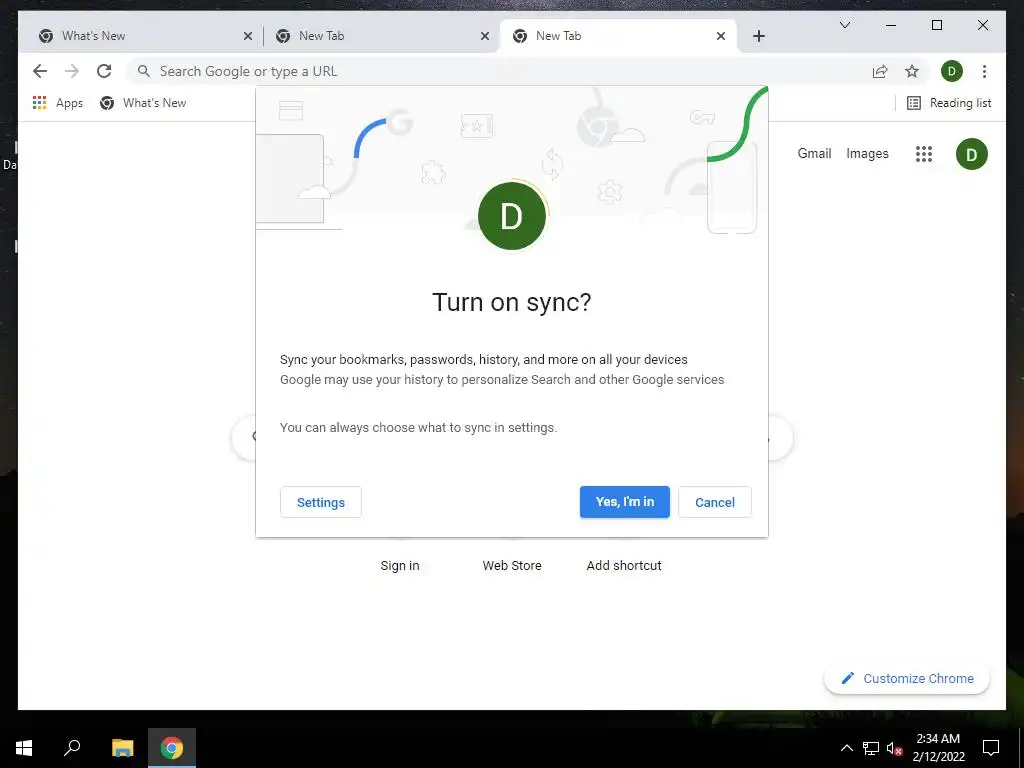Click Add shortcut on new tab page
This screenshot has width=1024, height=768.
tap(624, 566)
